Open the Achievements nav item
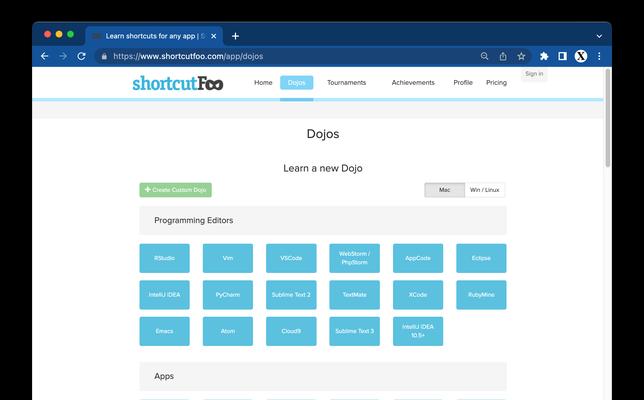The image size is (644, 400). pos(413,83)
